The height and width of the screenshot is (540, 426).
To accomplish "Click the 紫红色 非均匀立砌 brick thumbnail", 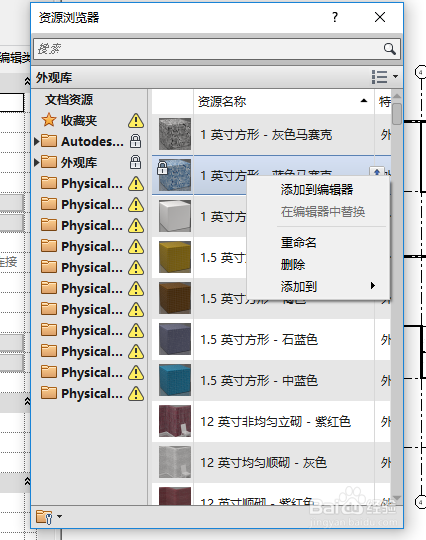I will click(x=175, y=421).
